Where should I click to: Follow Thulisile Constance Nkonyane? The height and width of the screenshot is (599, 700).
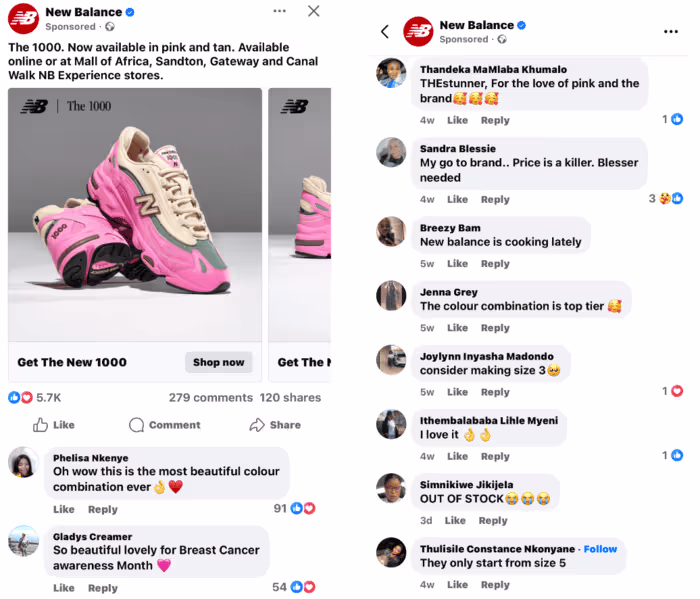coord(600,549)
